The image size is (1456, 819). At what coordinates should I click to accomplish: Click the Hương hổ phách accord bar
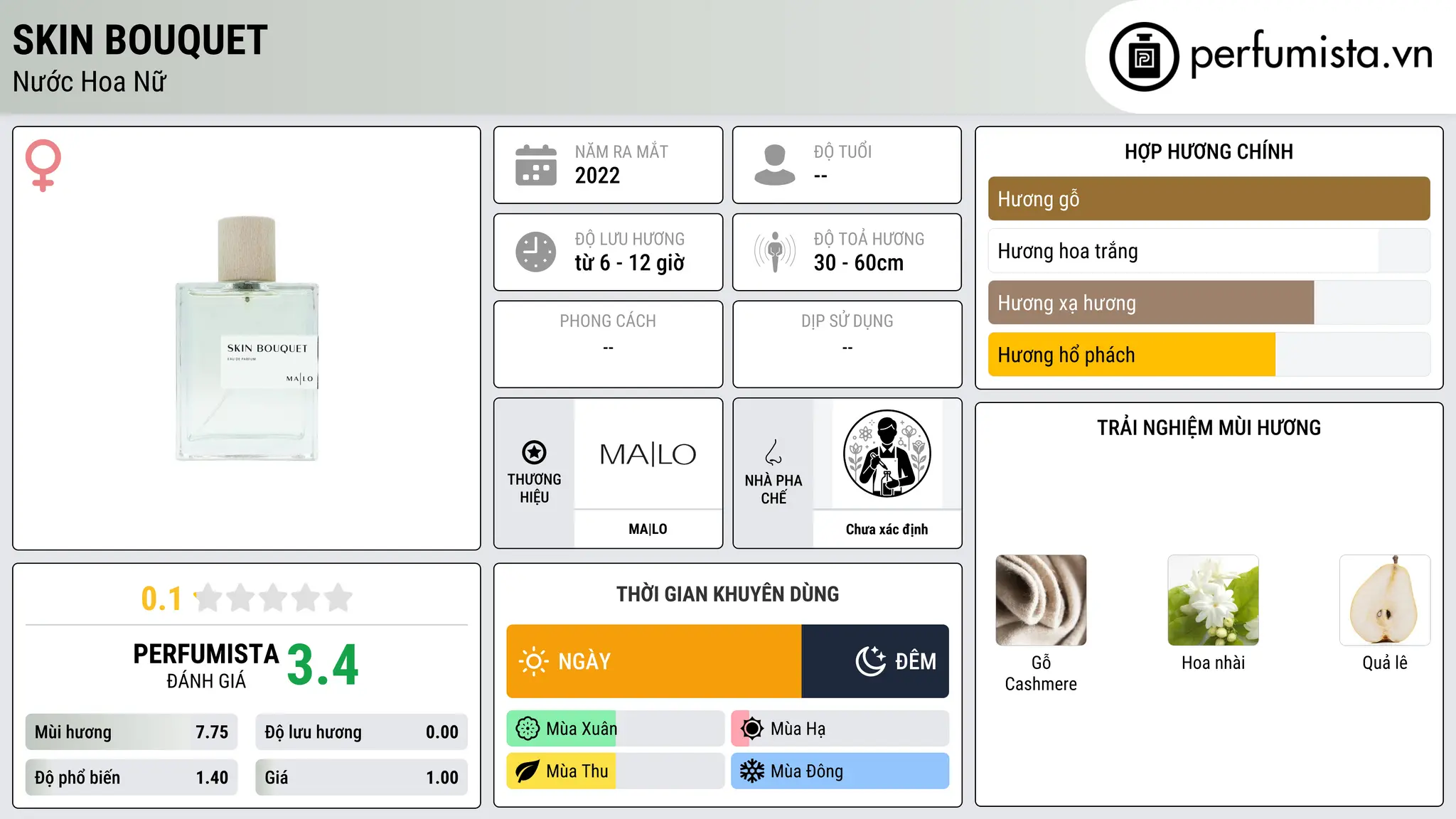[x=1209, y=355]
